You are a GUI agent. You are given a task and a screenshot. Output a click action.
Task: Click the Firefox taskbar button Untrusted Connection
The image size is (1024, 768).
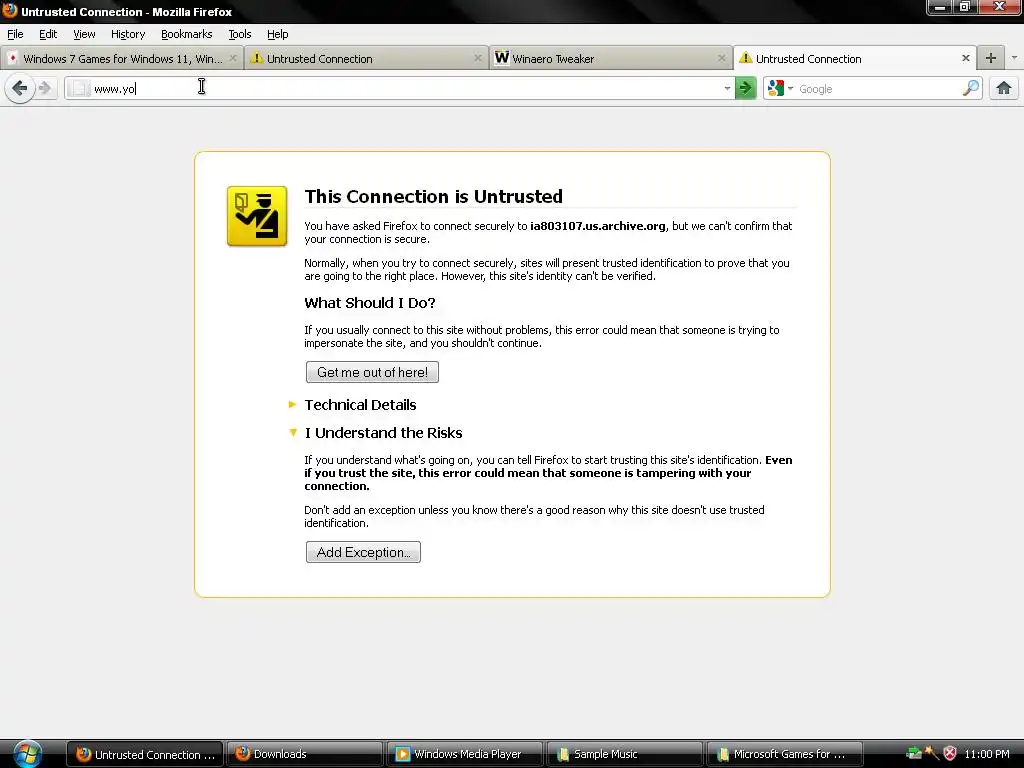pos(144,754)
